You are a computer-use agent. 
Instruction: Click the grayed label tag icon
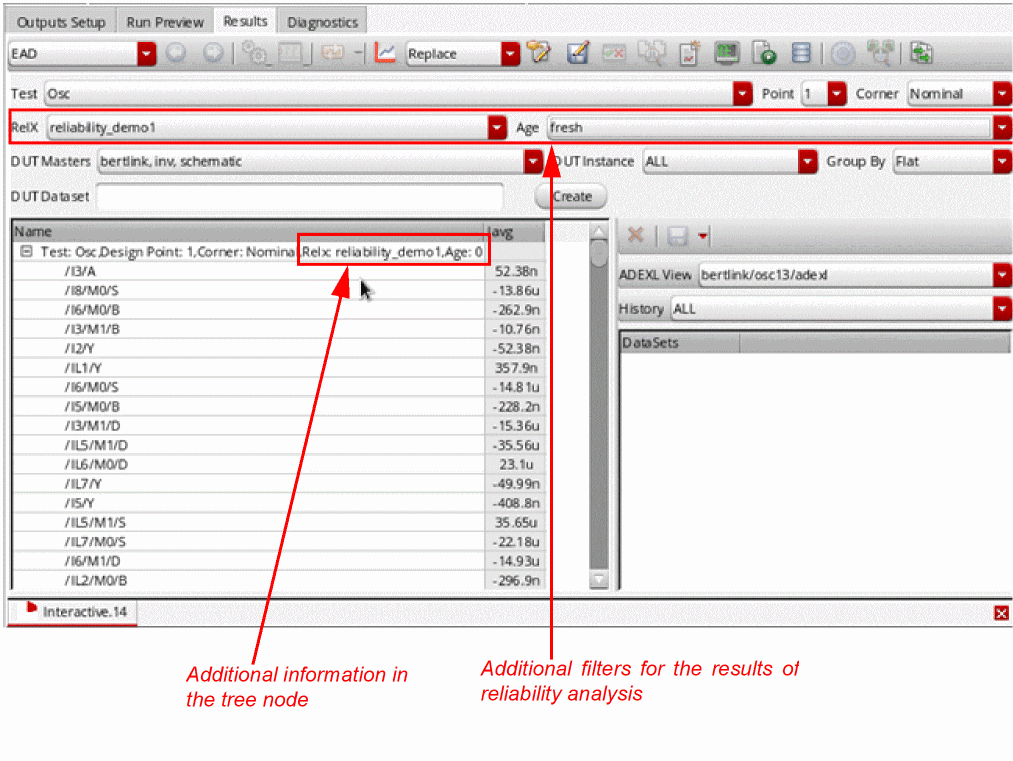pyautogui.click(x=333, y=53)
